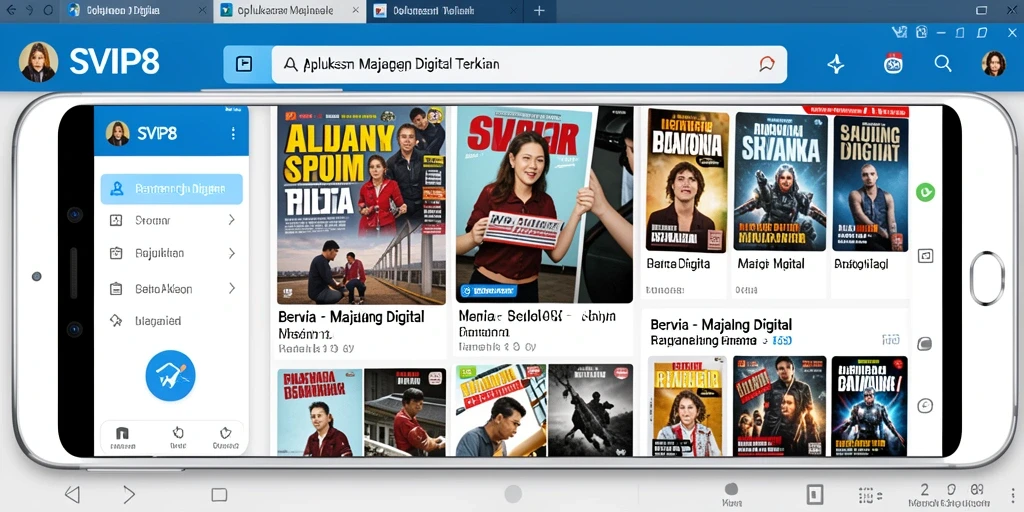Click the green round icon on phone right edge
This screenshot has height=512, width=1024.
click(x=925, y=192)
